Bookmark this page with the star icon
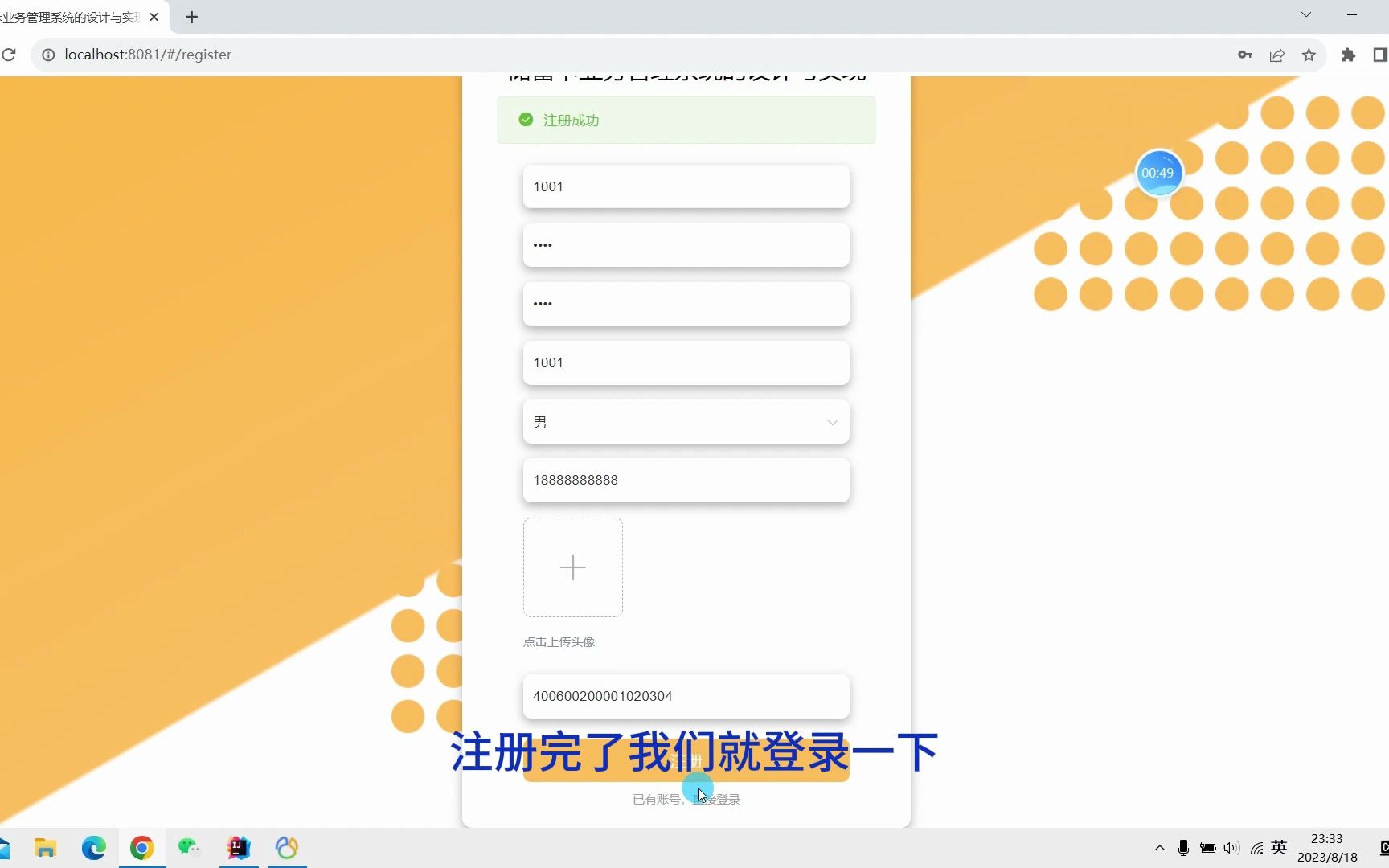 [x=1309, y=55]
